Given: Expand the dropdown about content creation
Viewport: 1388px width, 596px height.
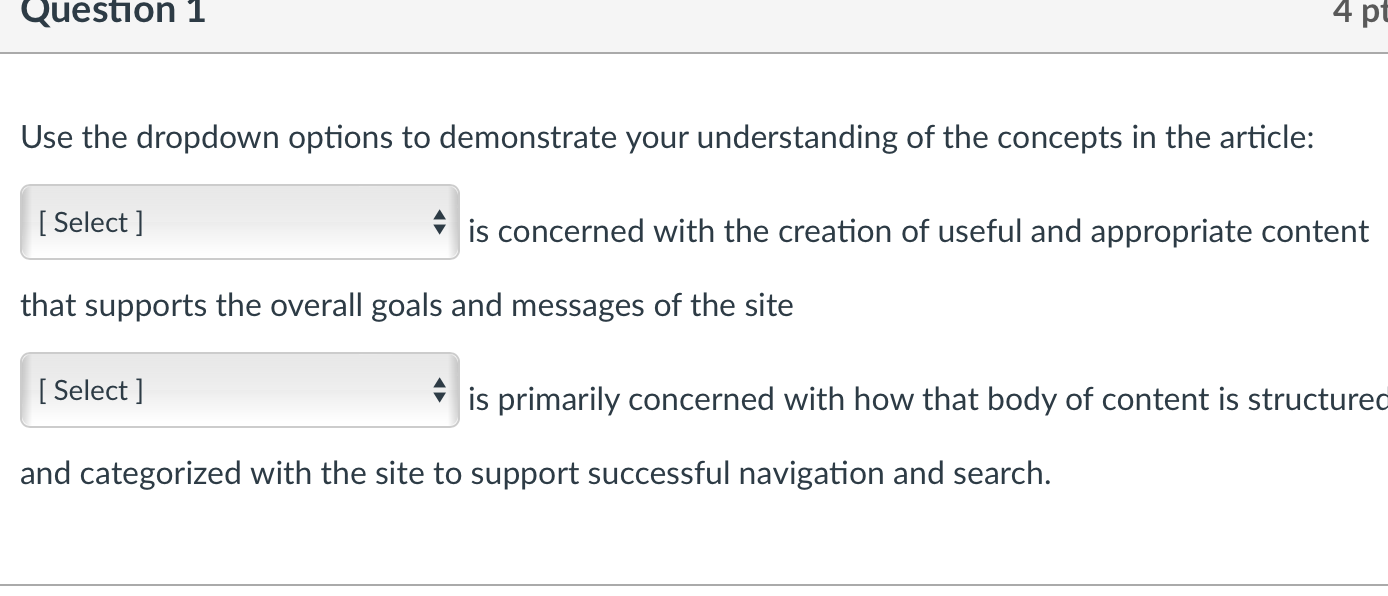Looking at the screenshot, I should click(x=240, y=222).
